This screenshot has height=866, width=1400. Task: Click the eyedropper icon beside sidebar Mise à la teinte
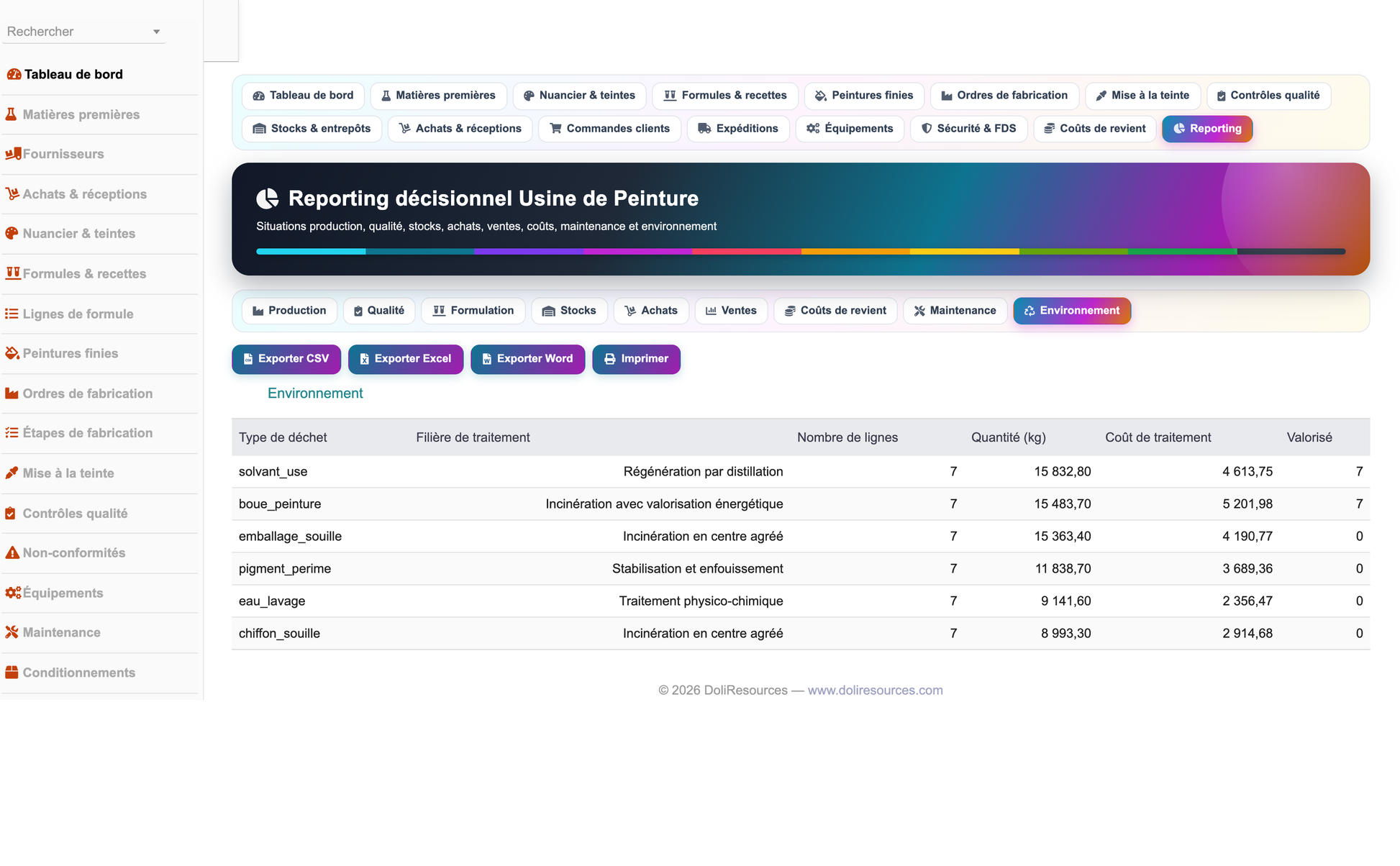click(x=12, y=473)
